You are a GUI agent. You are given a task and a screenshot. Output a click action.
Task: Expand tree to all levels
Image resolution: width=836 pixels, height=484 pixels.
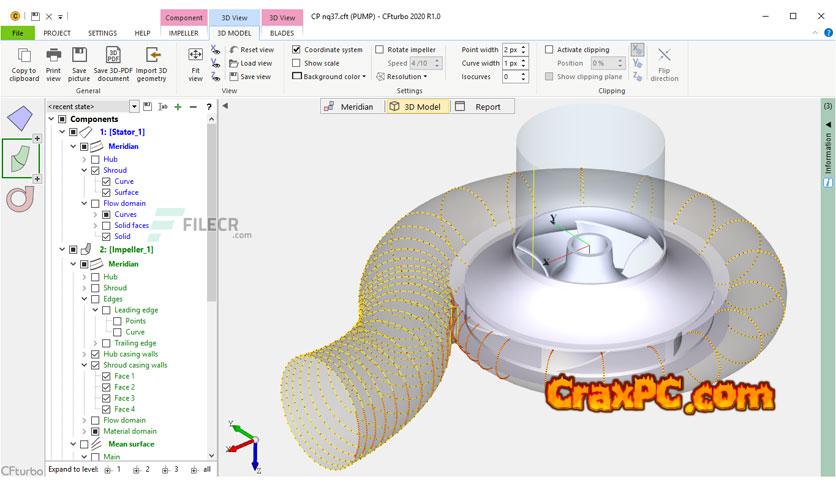pos(202,469)
